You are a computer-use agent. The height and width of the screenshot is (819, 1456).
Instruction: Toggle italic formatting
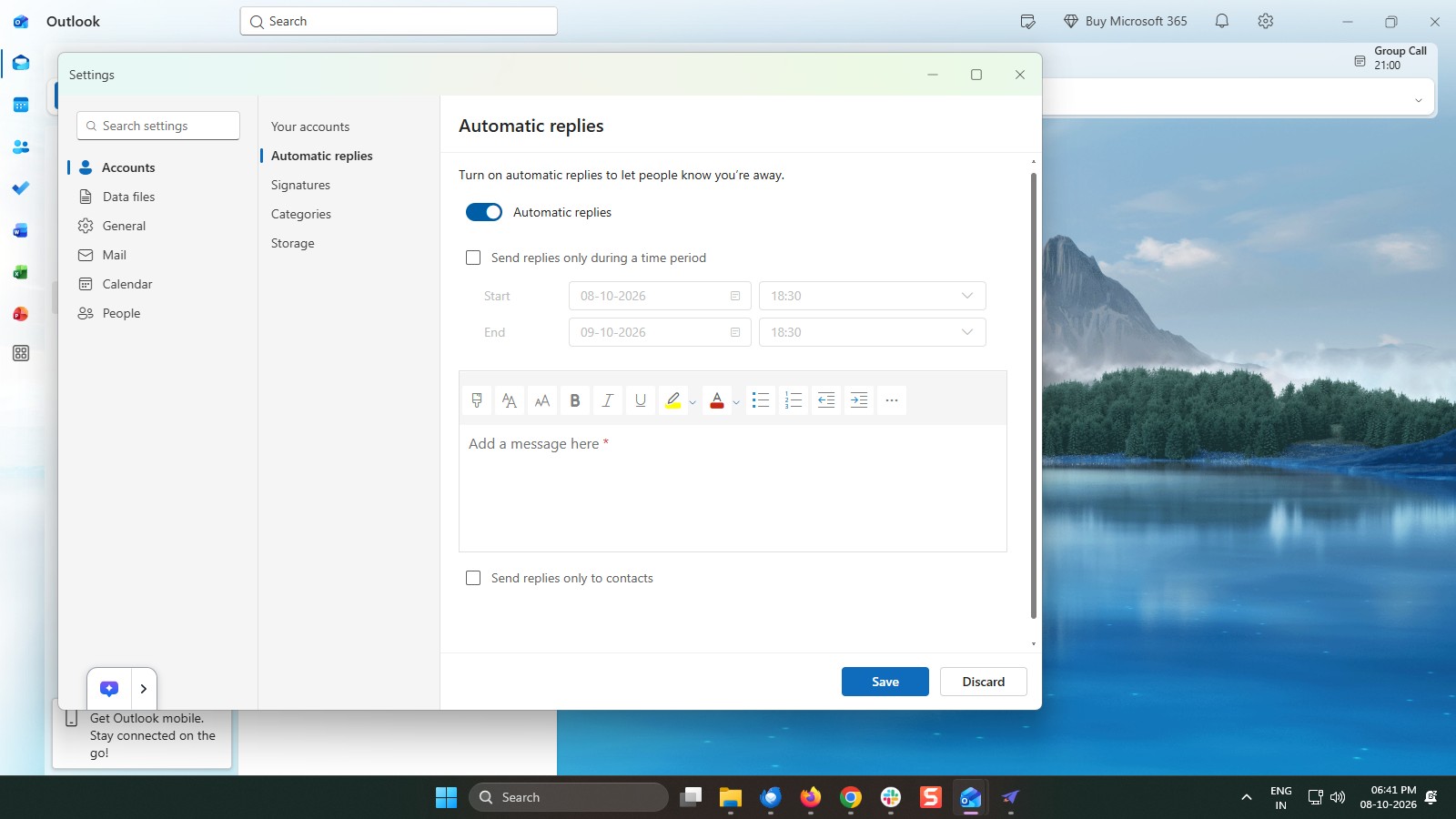(608, 400)
